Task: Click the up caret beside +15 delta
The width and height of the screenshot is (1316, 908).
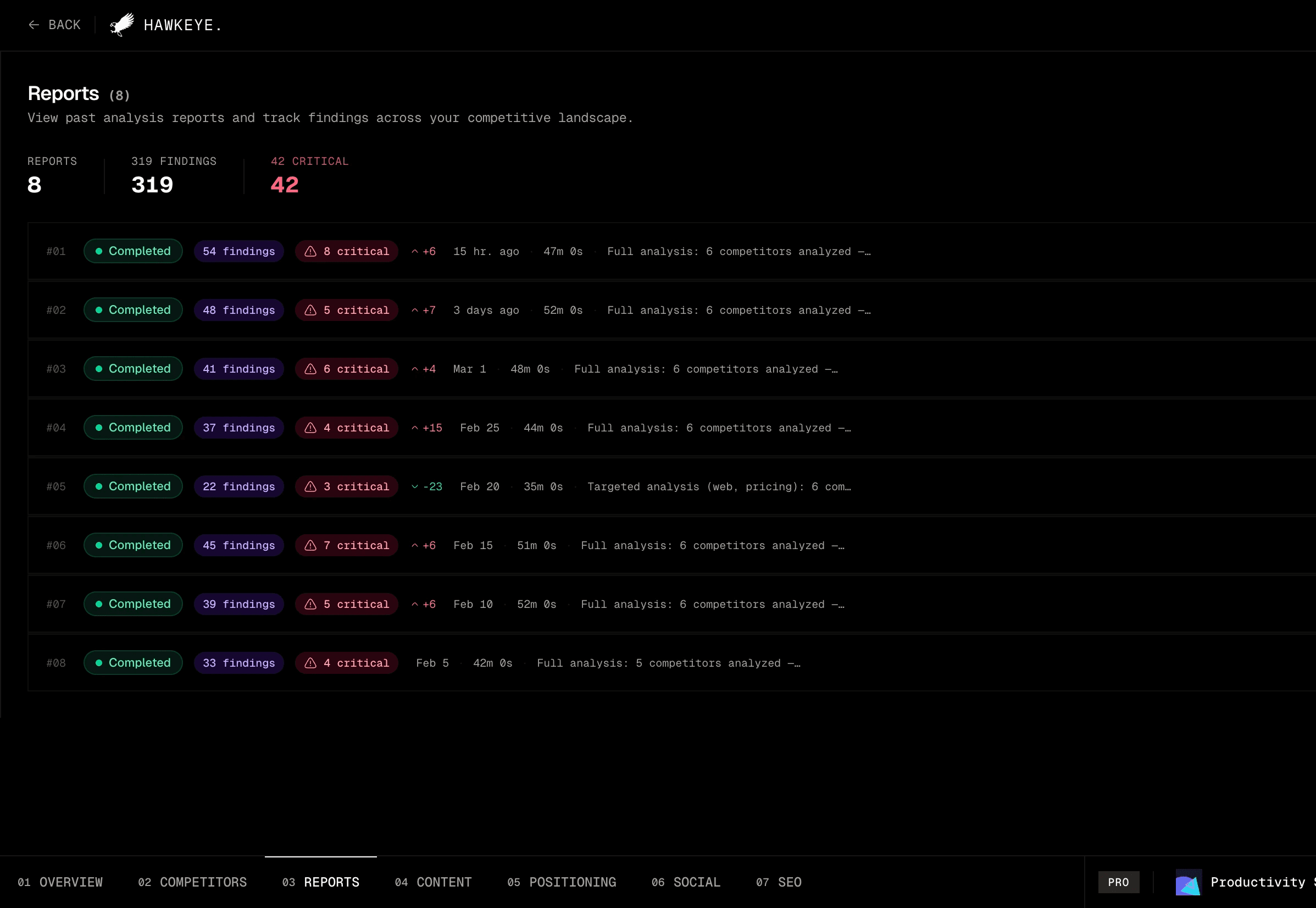Action: [x=415, y=428]
